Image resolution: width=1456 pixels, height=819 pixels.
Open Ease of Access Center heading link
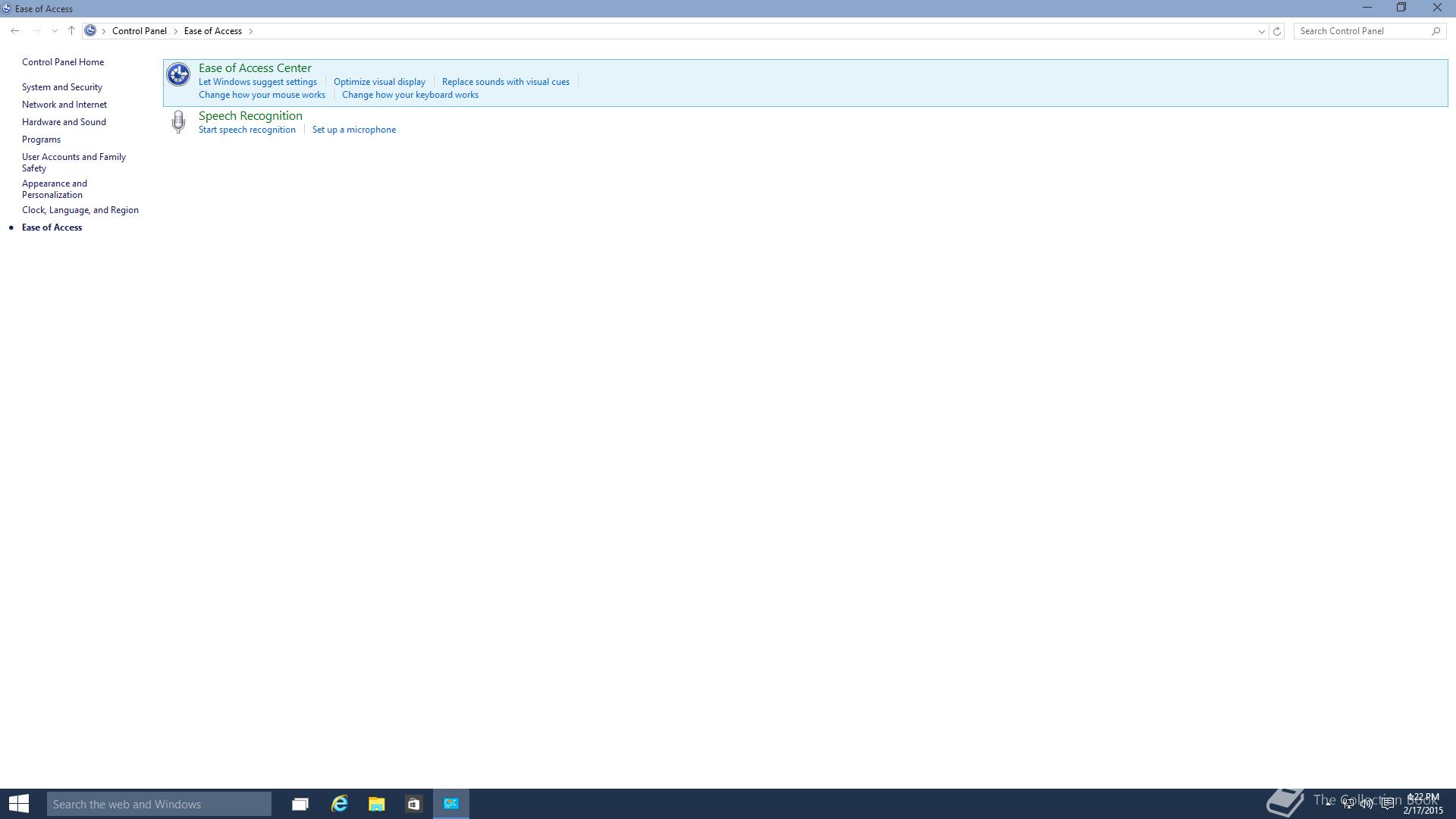(x=255, y=68)
